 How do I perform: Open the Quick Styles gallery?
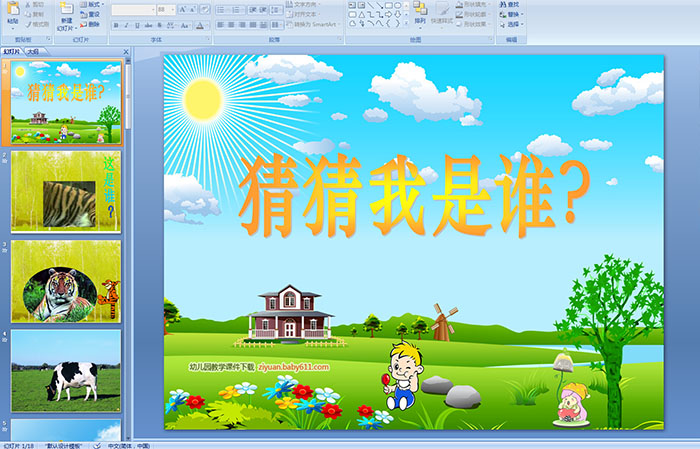click(442, 15)
